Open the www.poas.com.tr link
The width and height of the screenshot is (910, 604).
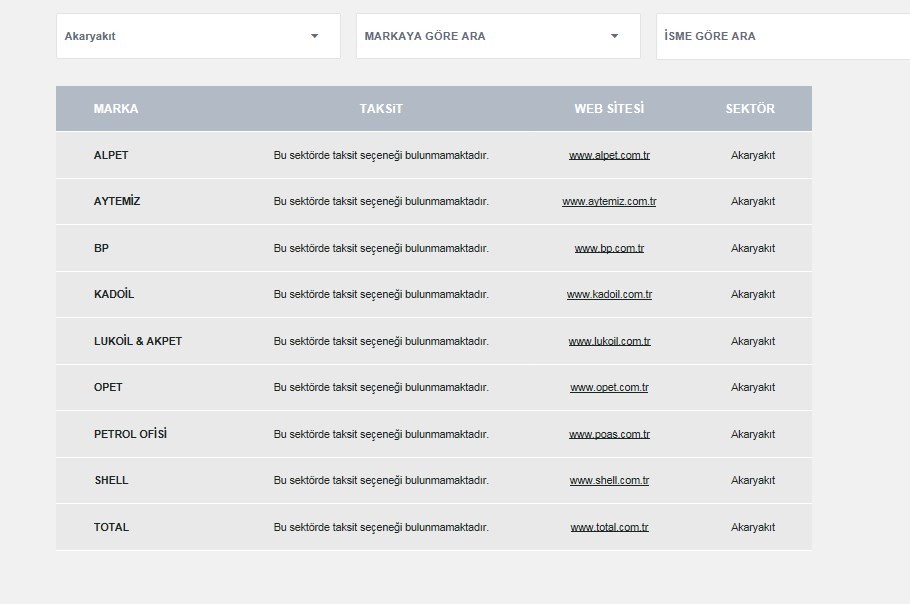(609, 434)
